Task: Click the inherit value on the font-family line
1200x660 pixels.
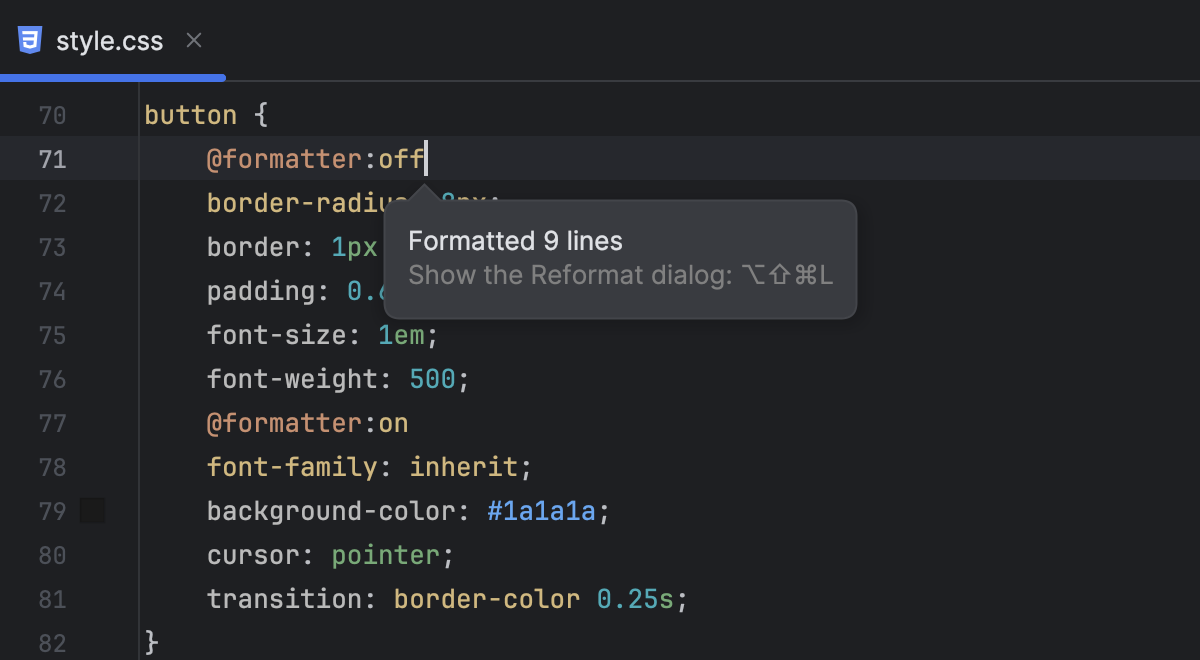Action: tap(467, 466)
